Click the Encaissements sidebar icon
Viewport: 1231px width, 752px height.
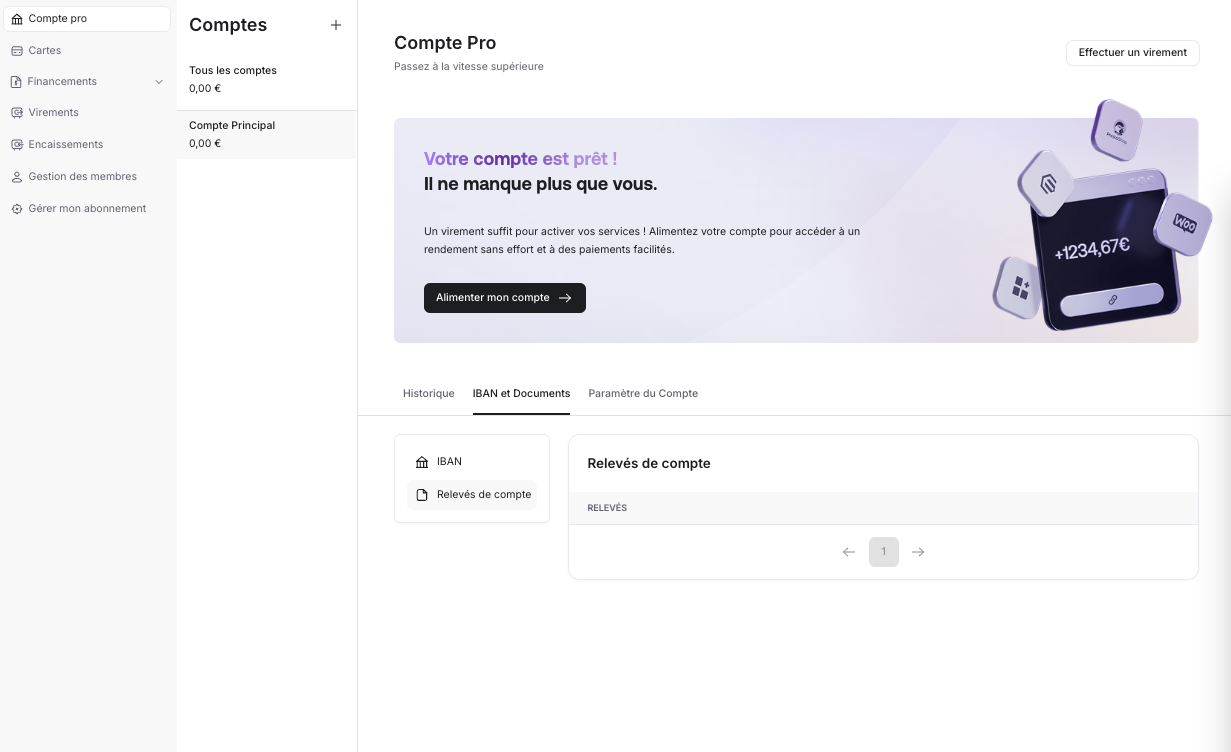point(17,145)
